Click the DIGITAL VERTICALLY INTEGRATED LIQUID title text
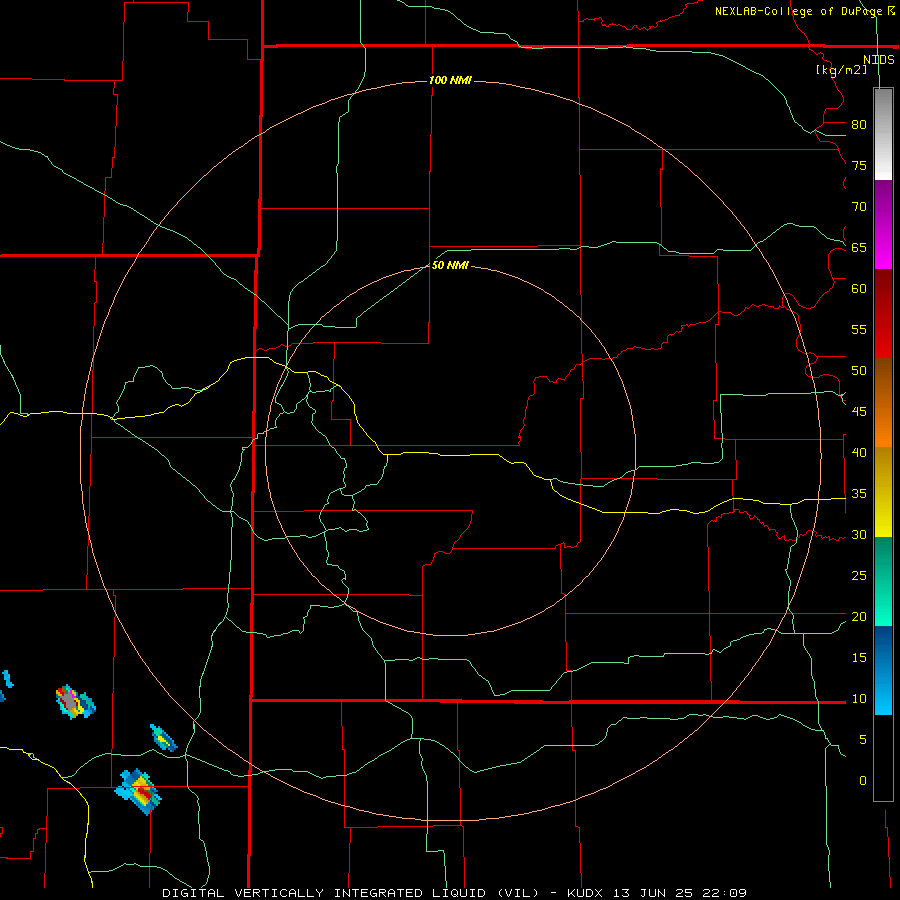The width and height of the screenshot is (900, 900). (350, 893)
